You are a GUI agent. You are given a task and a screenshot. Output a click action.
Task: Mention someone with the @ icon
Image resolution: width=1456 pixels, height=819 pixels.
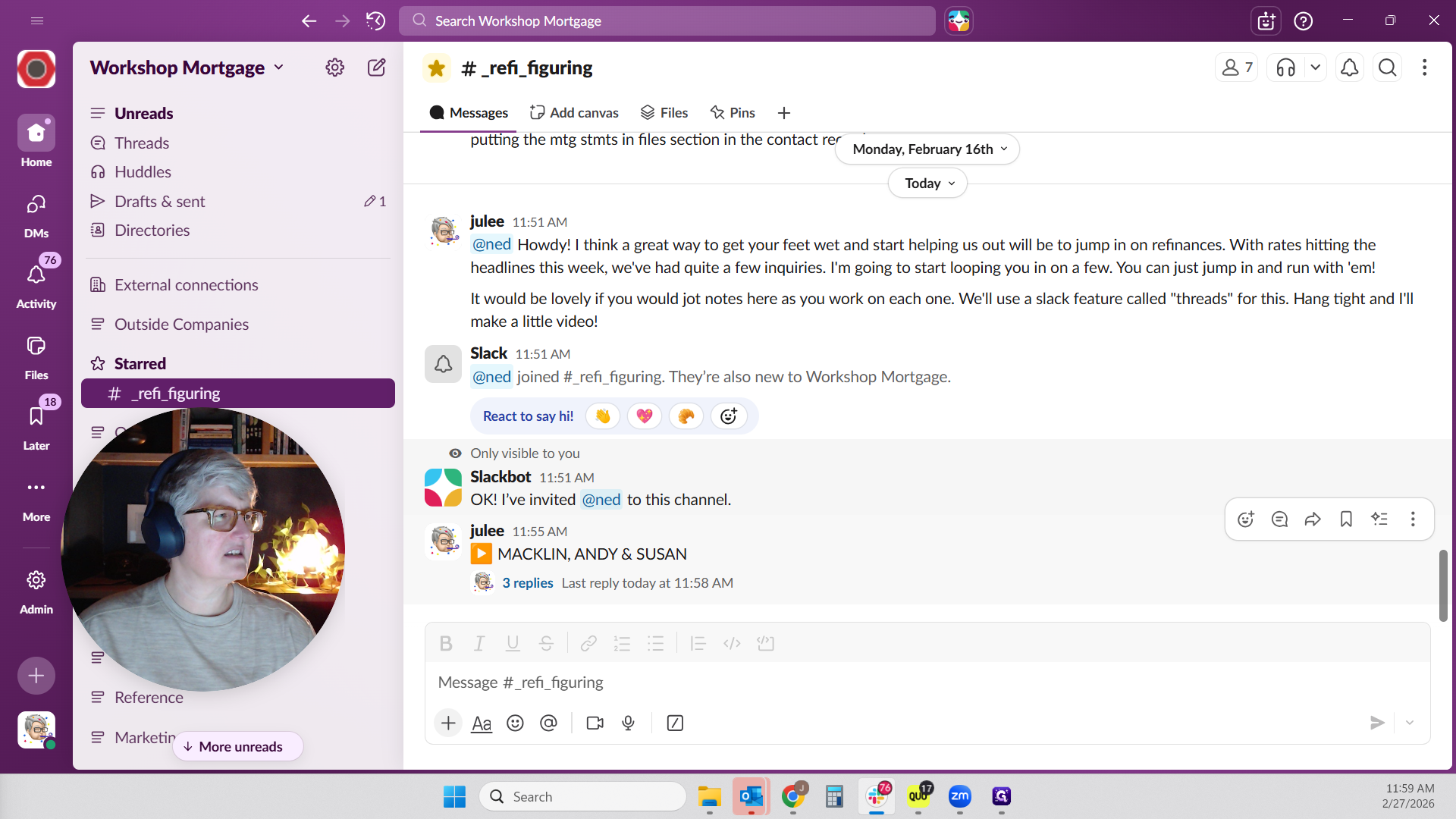[x=548, y=723]
